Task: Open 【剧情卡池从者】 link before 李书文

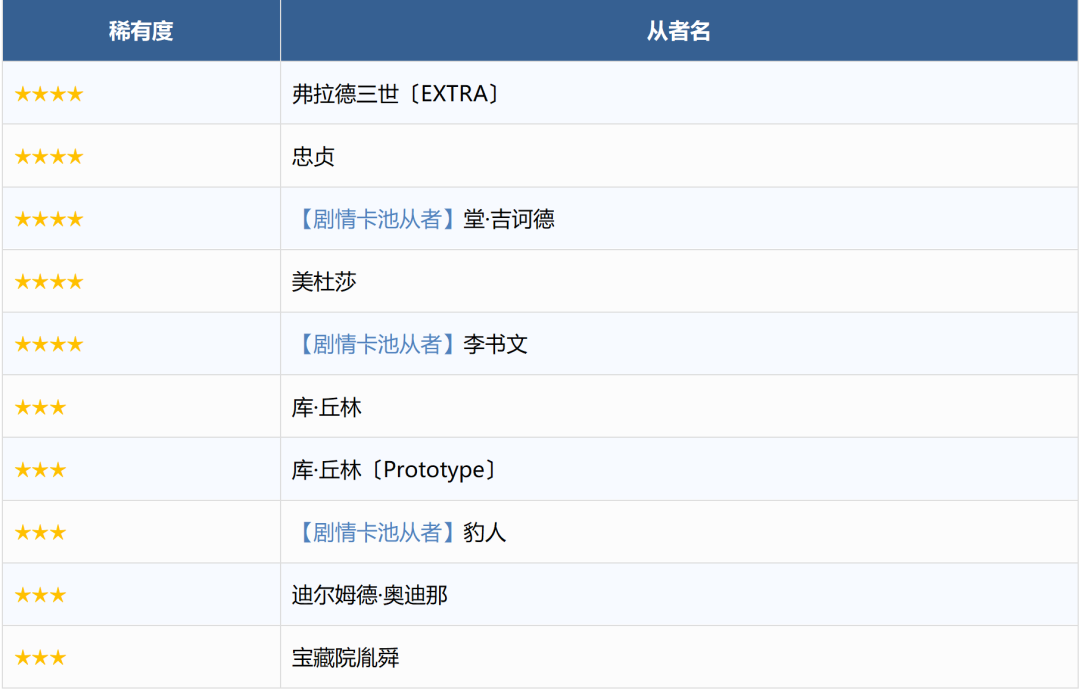Action: point(375,344)
